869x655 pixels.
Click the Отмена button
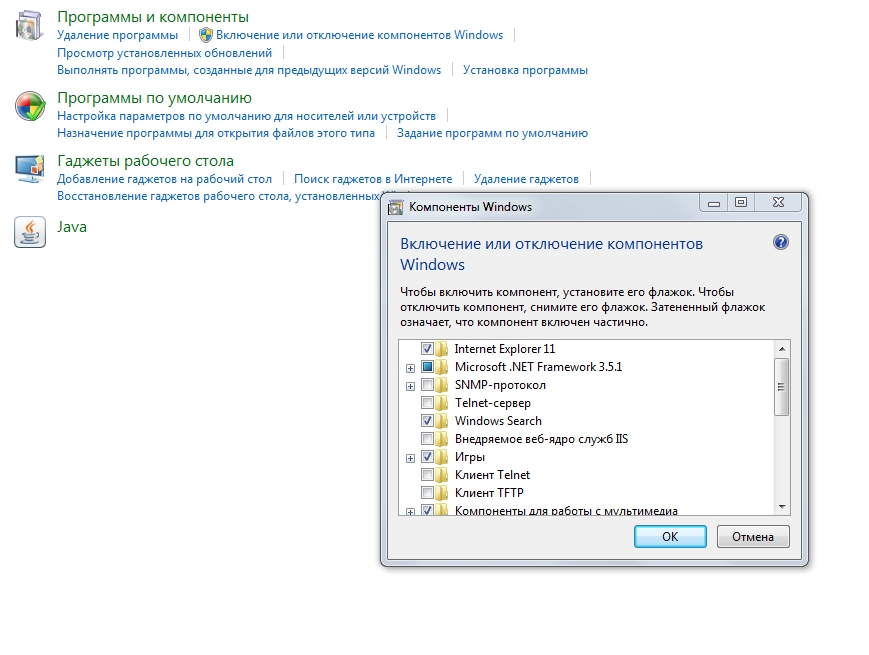coord(753,536)
